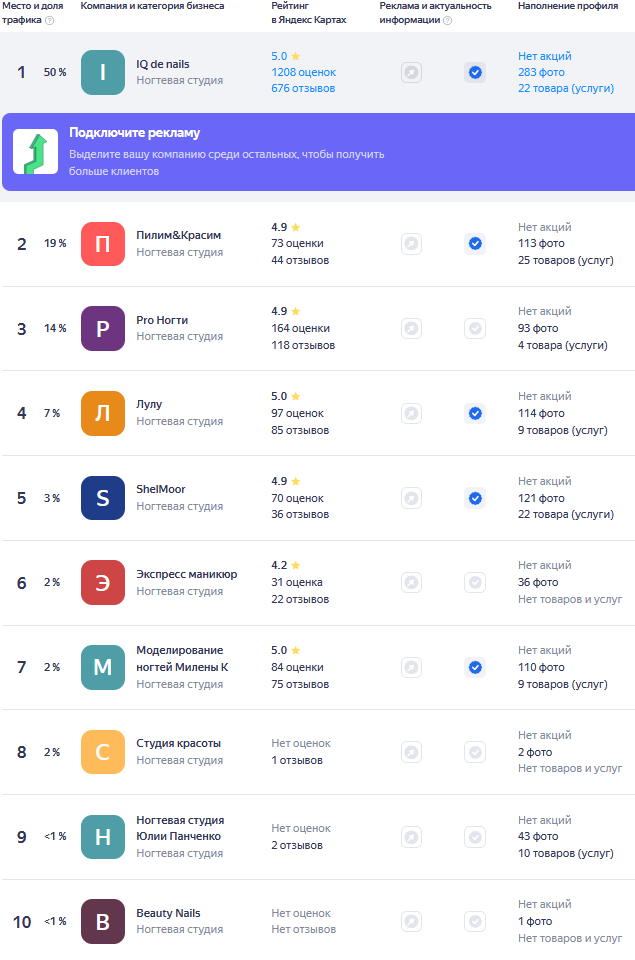This screenshot has width=635, height=960.
Task: Select the company name Студия красоты
Action: pyautogui.click(x=178, y=743)
